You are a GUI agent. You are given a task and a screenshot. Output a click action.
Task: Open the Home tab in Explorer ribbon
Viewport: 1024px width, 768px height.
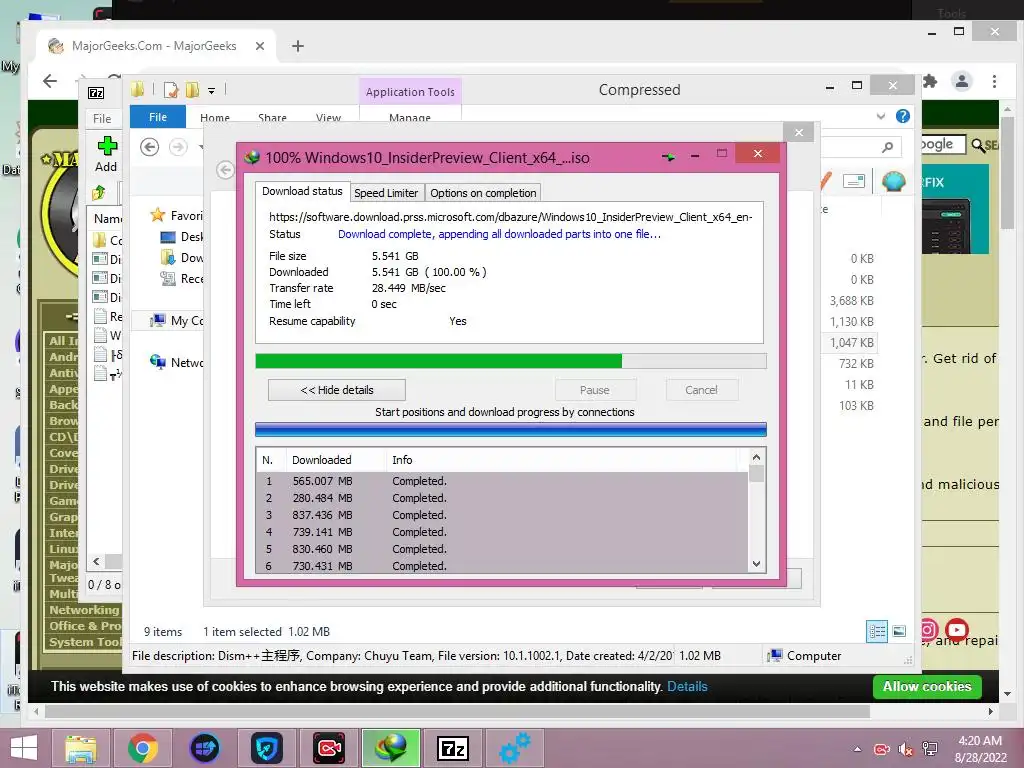tap(215, 118)
